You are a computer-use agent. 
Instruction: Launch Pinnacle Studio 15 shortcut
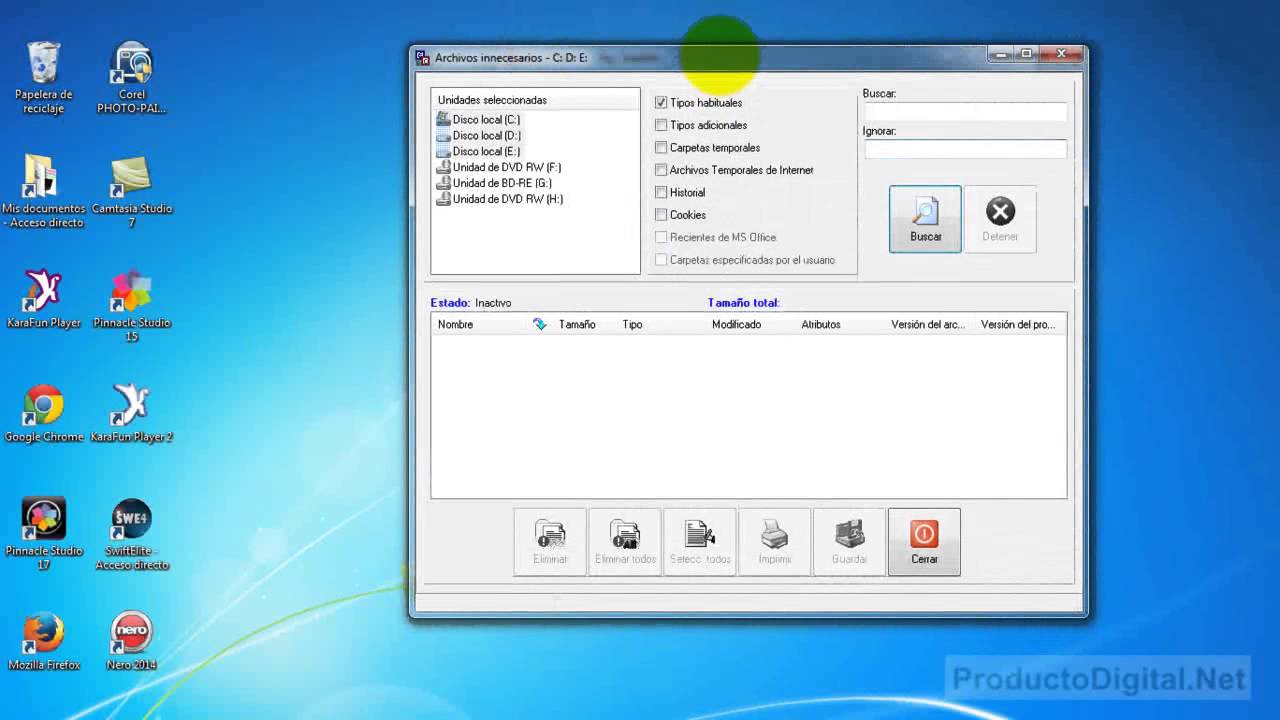pos(131,306)
